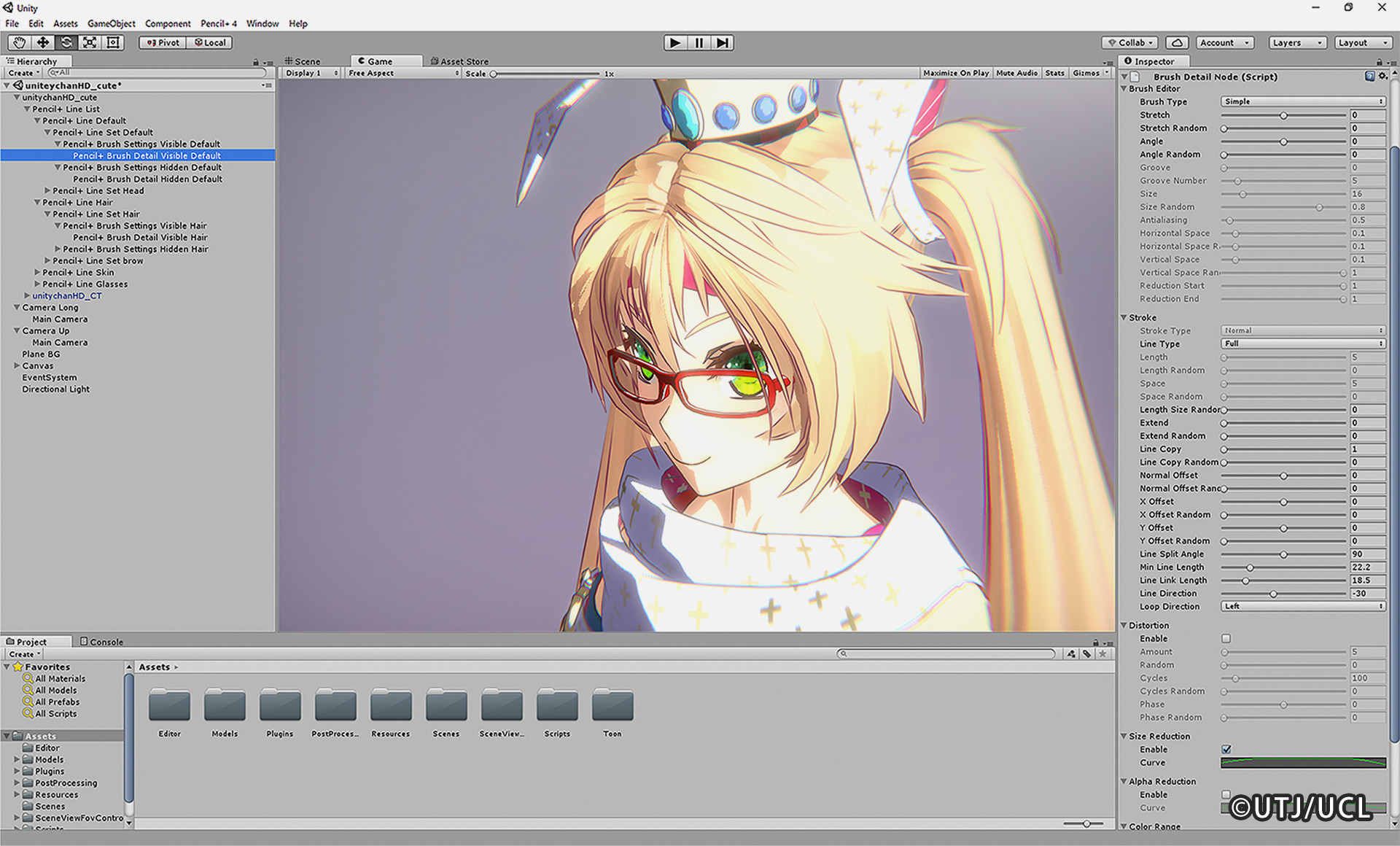1400x846 pixels.
Task: Open the GameObject menu
Action: 111,23
